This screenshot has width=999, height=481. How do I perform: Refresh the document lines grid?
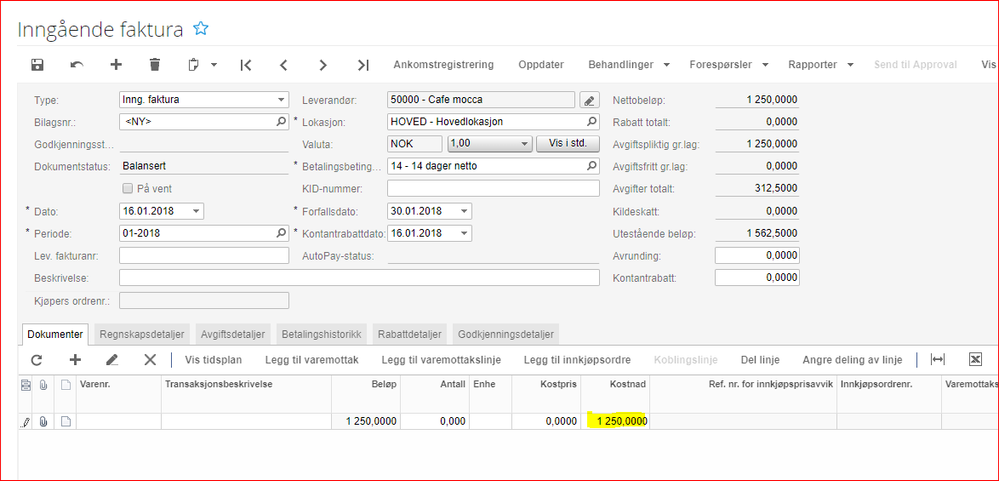(x=36, y=360)
